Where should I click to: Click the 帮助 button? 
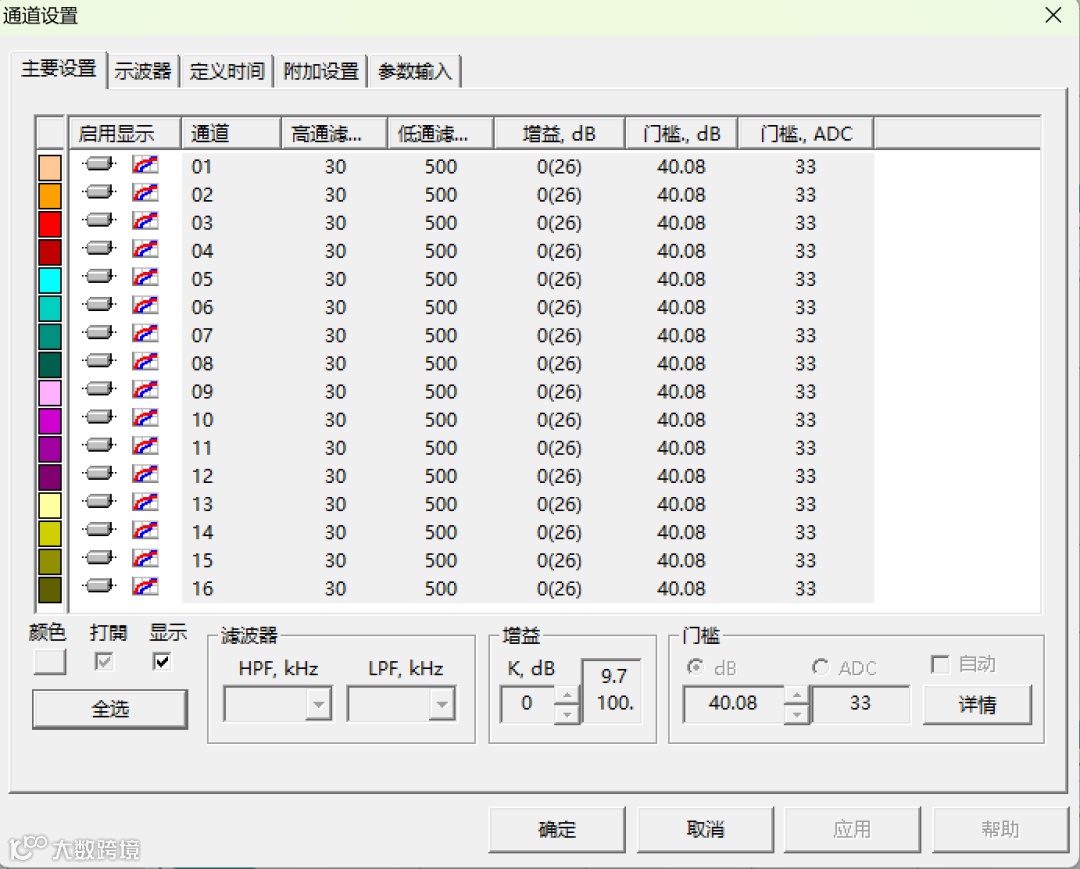coord(1000,829)
